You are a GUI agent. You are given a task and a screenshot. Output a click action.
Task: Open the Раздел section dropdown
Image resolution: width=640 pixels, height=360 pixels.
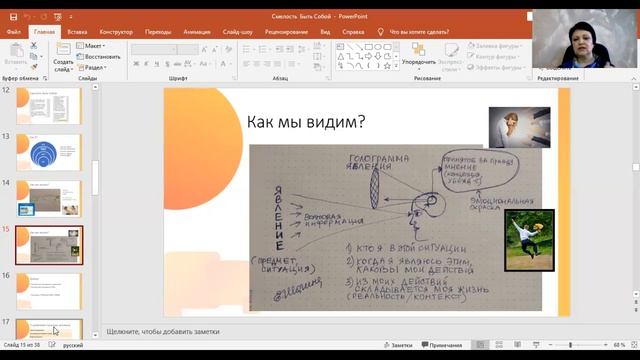92,67
